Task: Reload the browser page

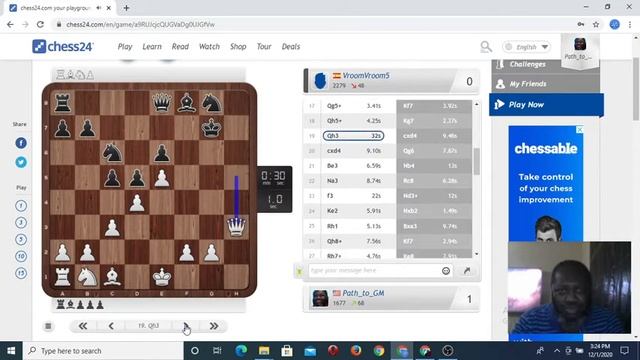Action: pos(40,24)
